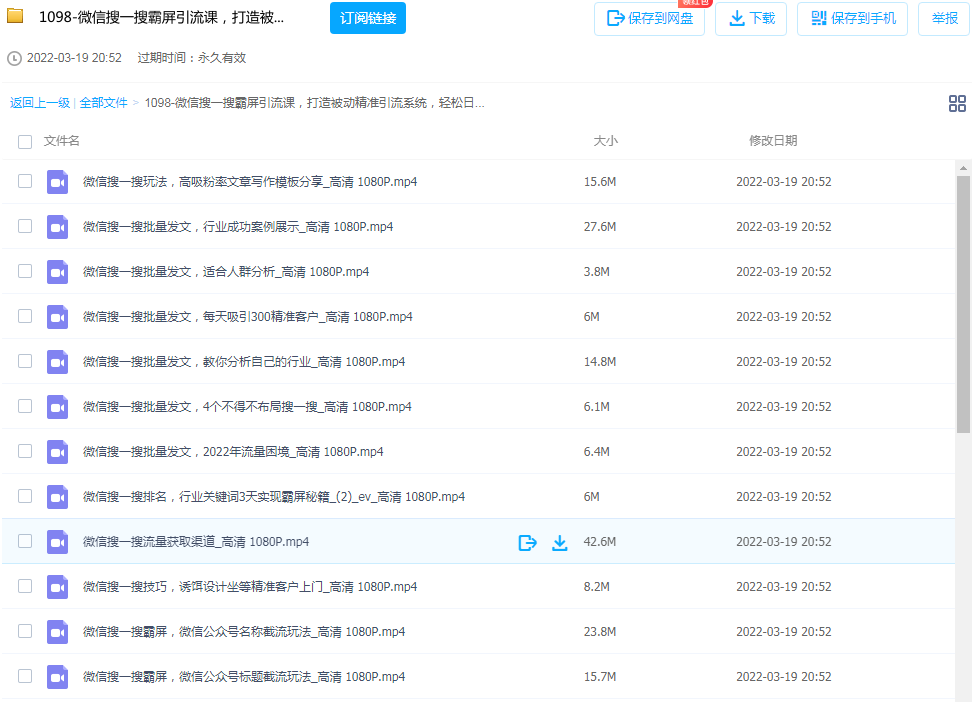
Task: Open file 适合人群分析_高清 1080P.mp4
Action: click(x=226, y=272)
